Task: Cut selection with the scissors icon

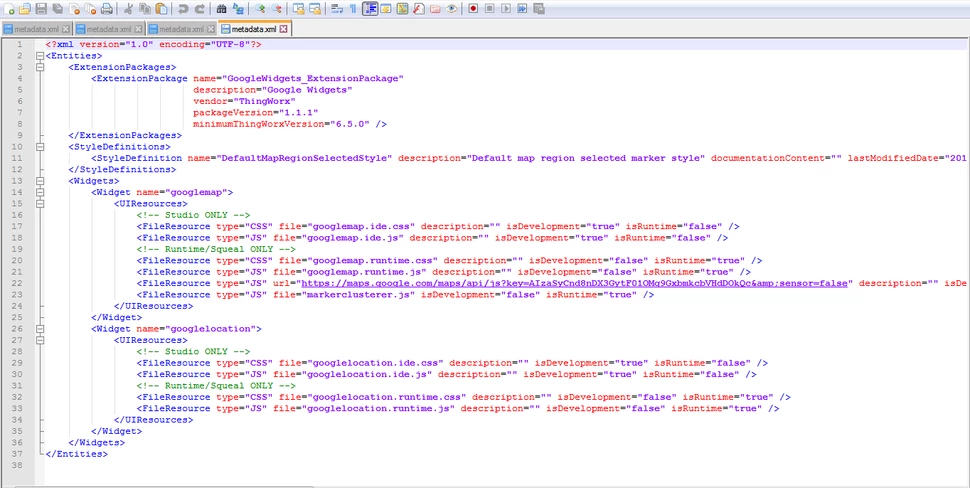Action: point(128,9)
